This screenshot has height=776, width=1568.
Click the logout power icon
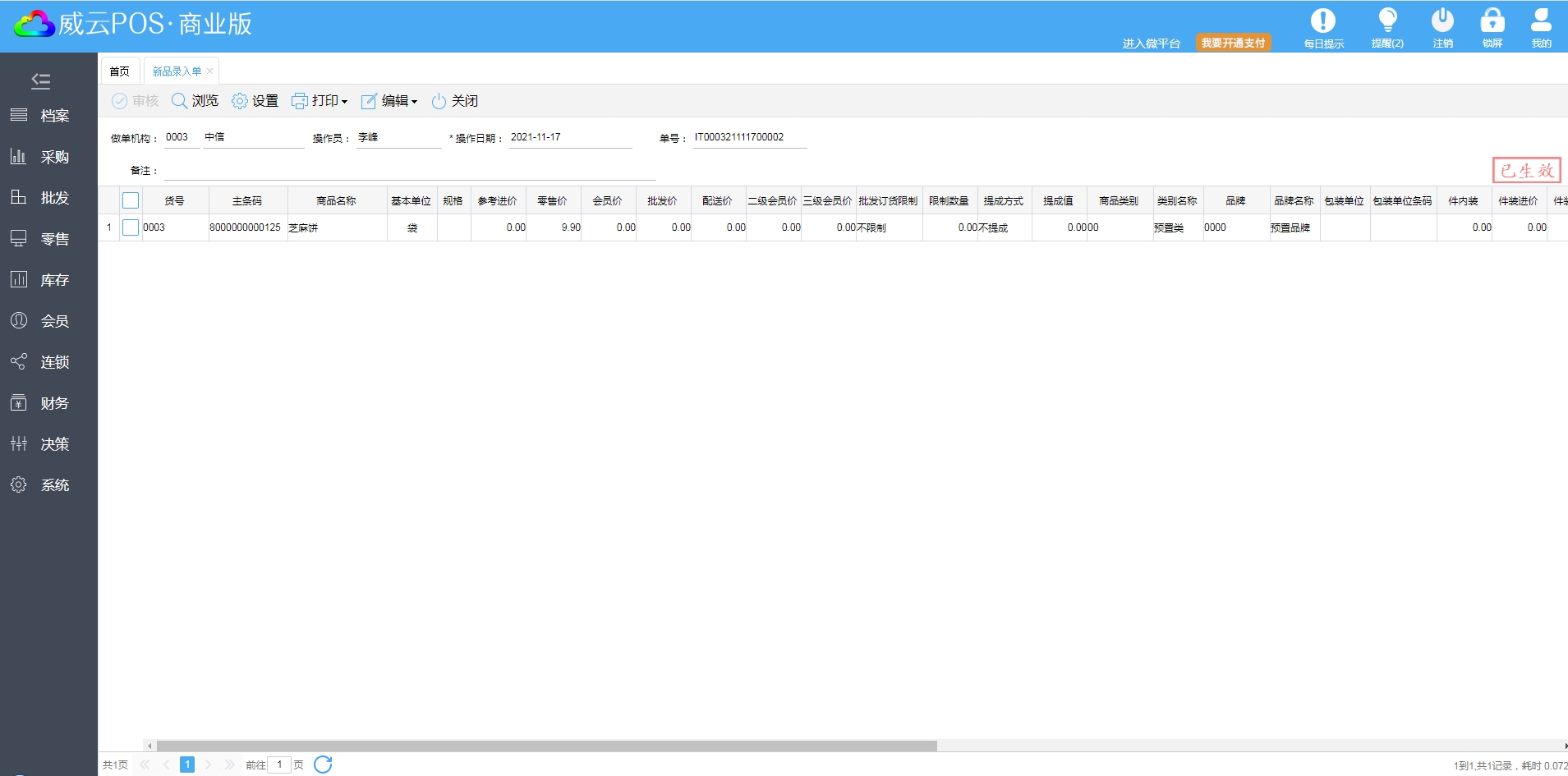coord(1442,21)
